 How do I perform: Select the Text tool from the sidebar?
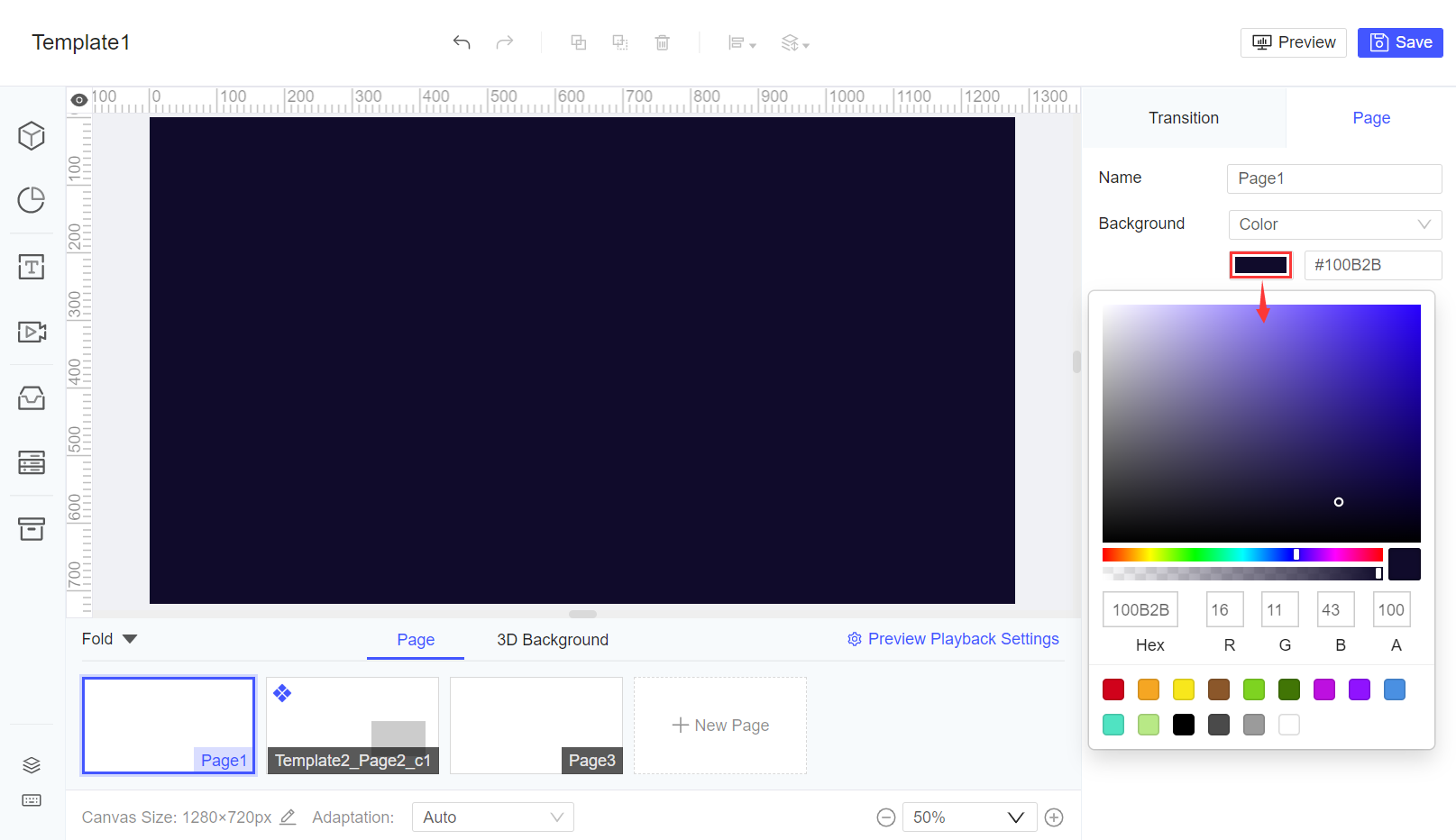pyautogui.click(x=32, y=267)
